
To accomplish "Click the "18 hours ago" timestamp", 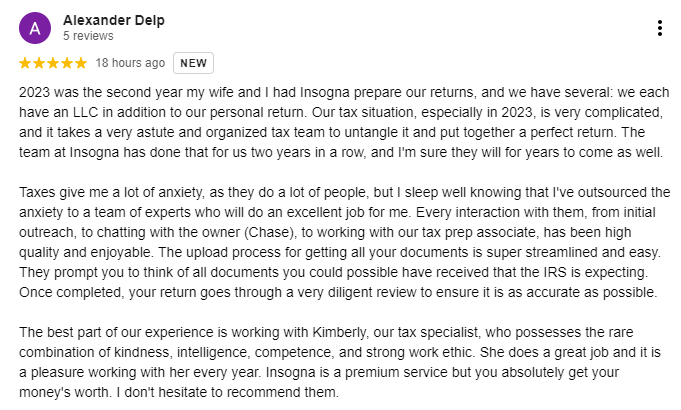I will (x=130, y=63).
